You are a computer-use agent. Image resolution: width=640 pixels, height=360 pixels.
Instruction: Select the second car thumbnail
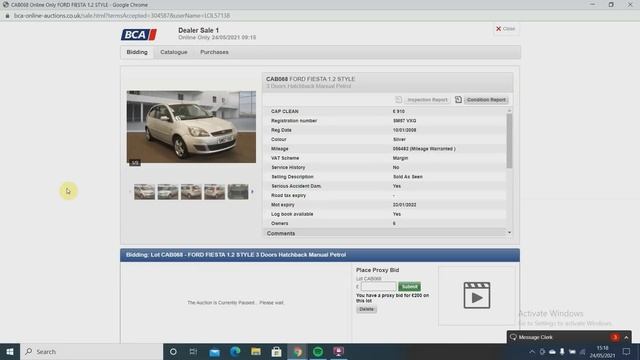pos(168,191)
